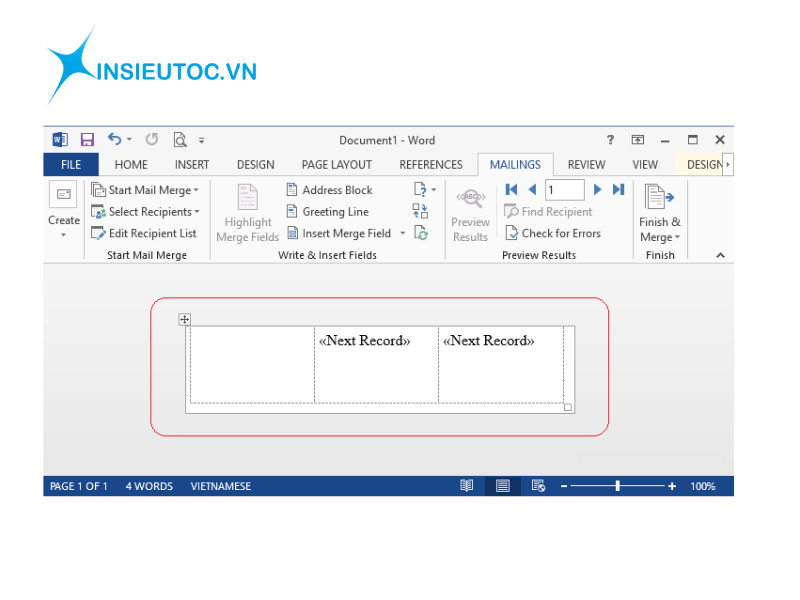Toggle Print Layout view in status bar

[503, 486]
